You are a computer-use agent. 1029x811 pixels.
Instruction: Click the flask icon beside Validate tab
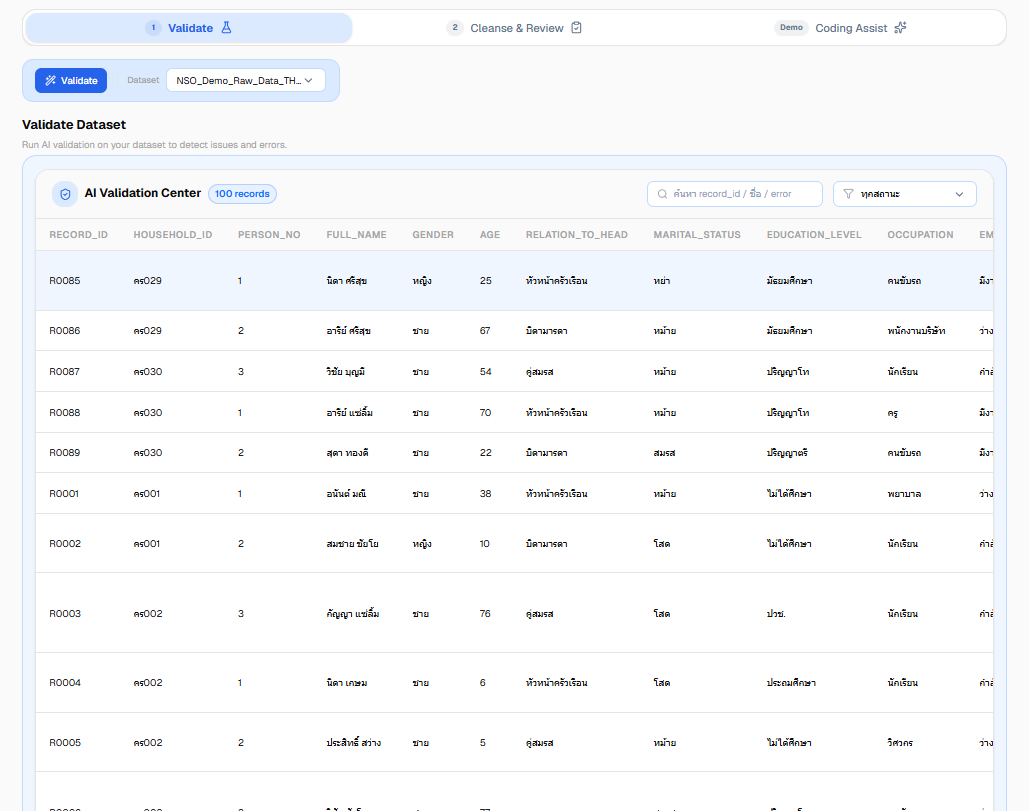[226, 28]
